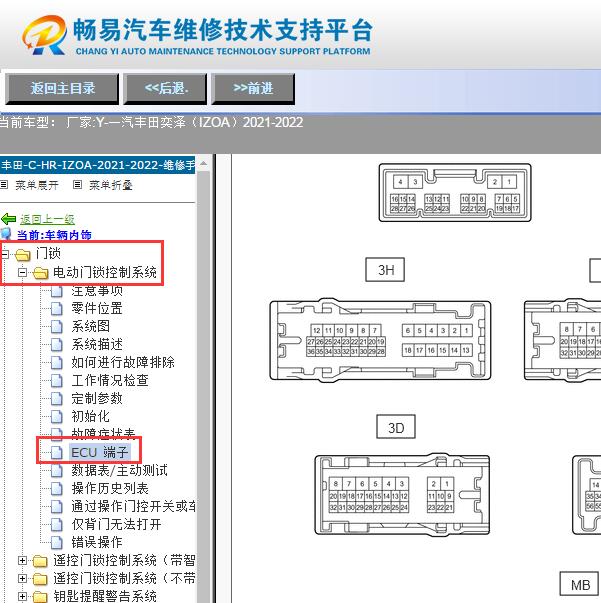The width and height of the screenshot is (601, 603).
Task: Open the 错误操作 page
Action: pyautogui.click(x=97, y=543)
